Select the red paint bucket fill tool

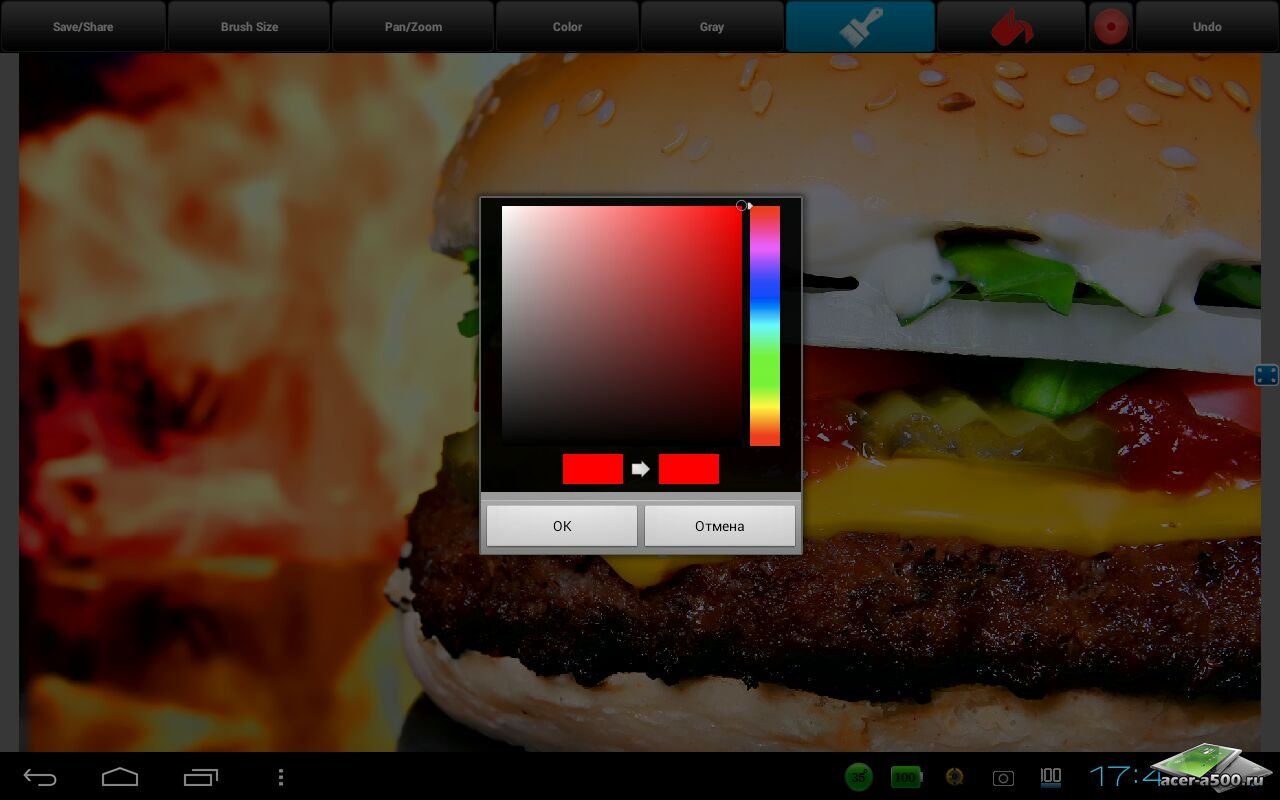click(1010, 26)
